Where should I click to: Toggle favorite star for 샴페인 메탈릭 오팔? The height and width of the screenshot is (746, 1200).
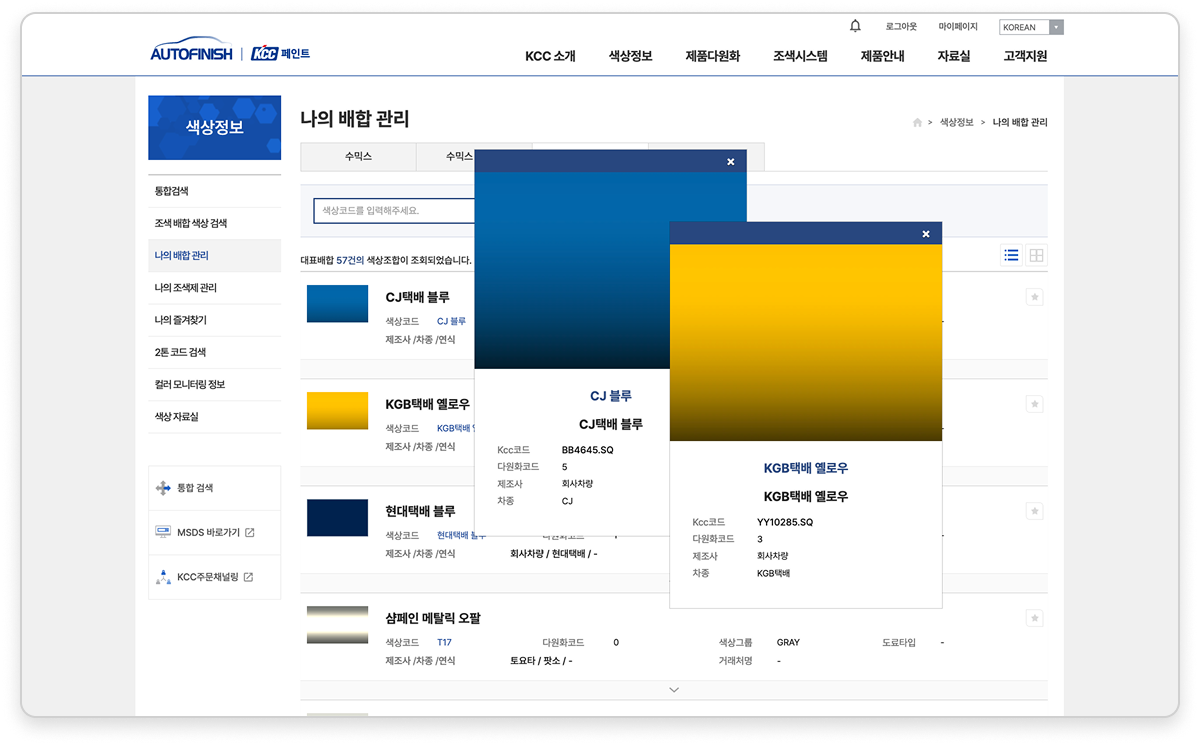click(1035, 618)
